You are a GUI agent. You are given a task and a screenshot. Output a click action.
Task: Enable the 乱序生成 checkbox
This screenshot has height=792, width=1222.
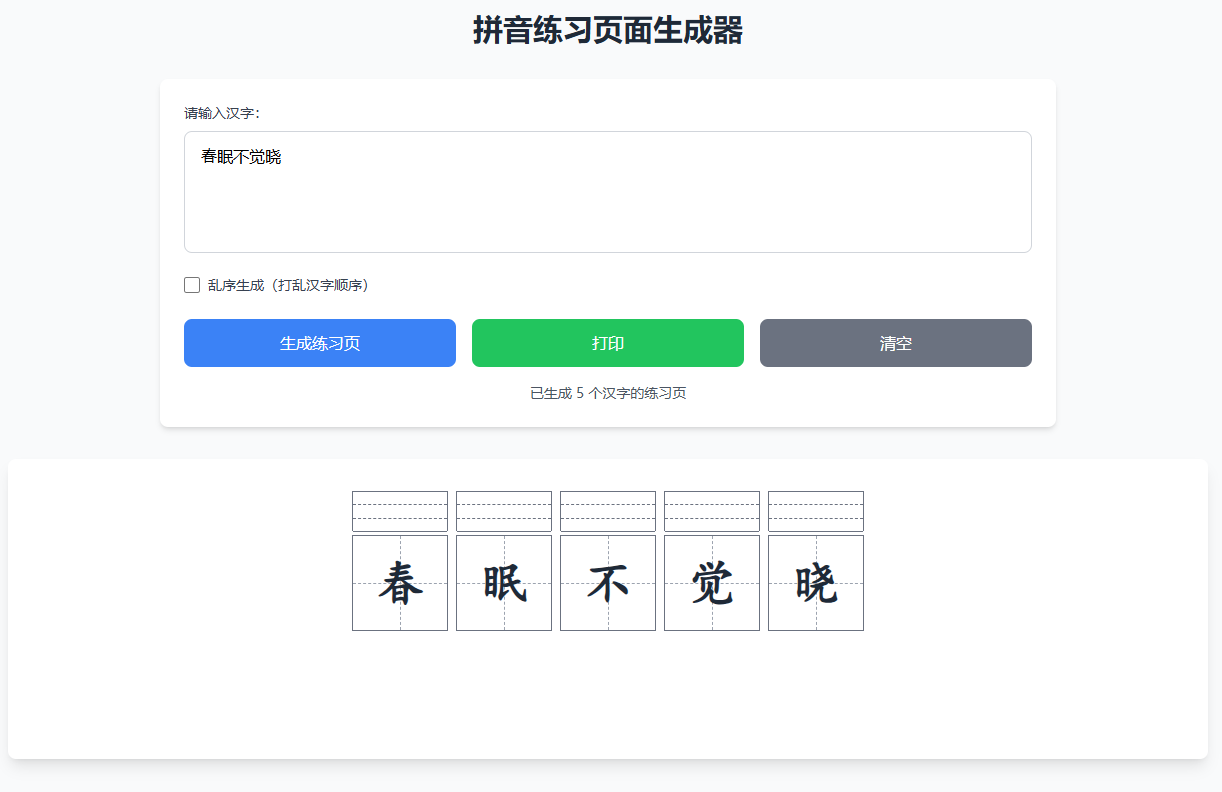(x=191, y=285)
